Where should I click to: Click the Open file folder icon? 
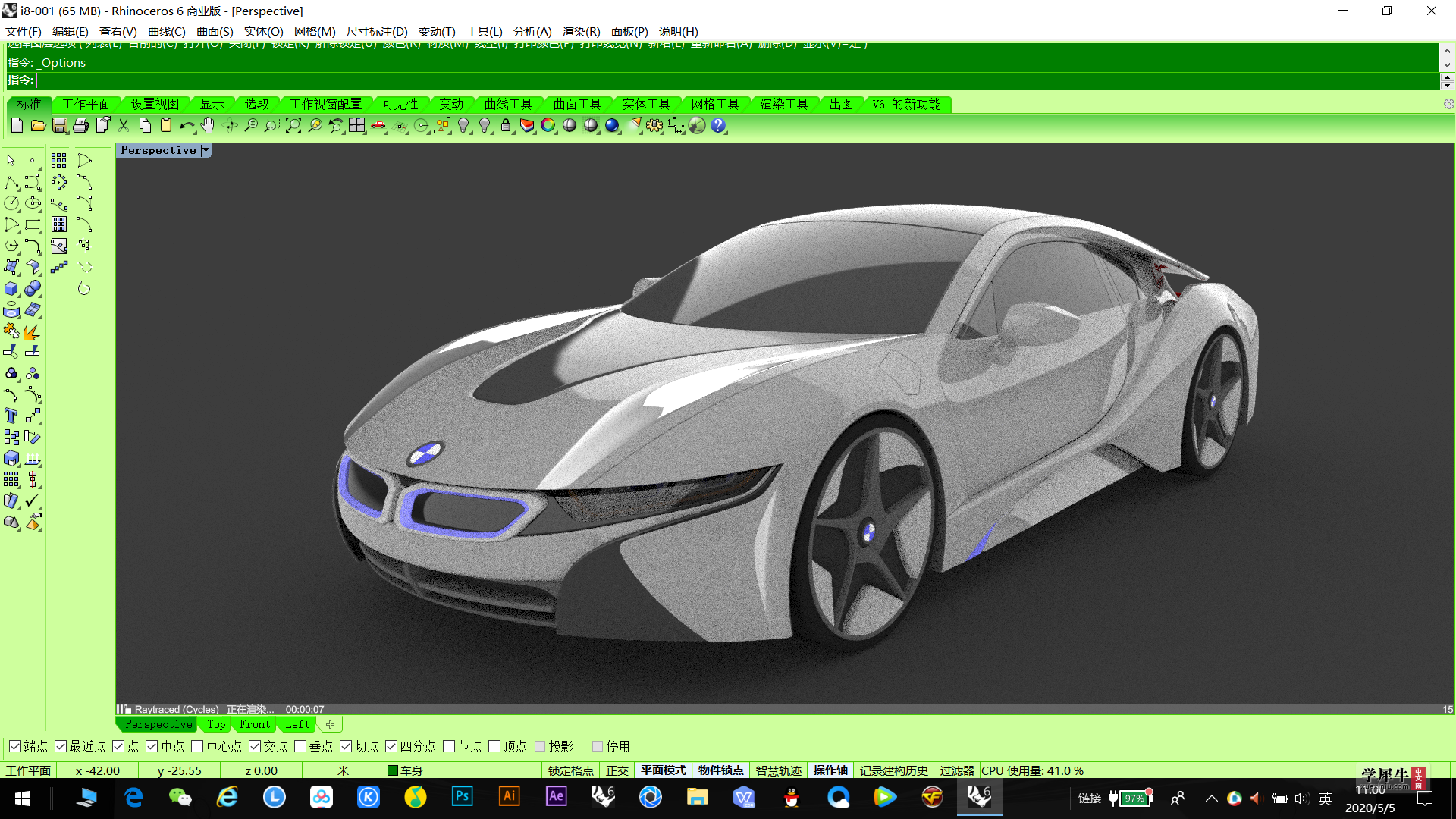coord(38,125)
